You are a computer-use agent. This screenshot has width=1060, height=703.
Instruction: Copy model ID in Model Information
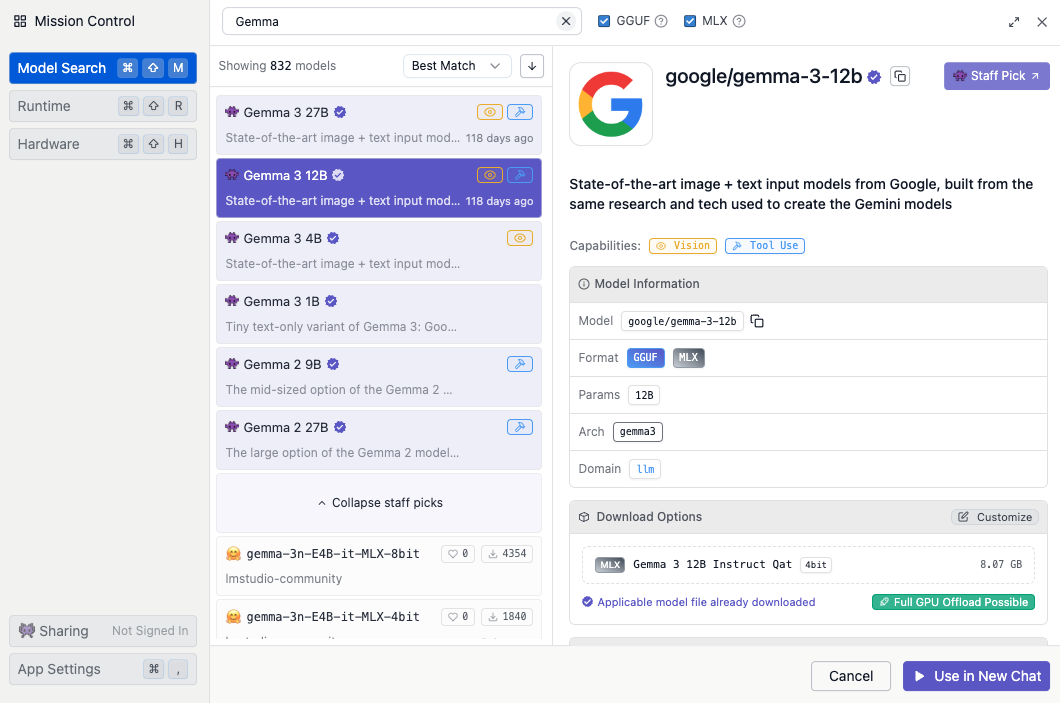coord(757,321)
